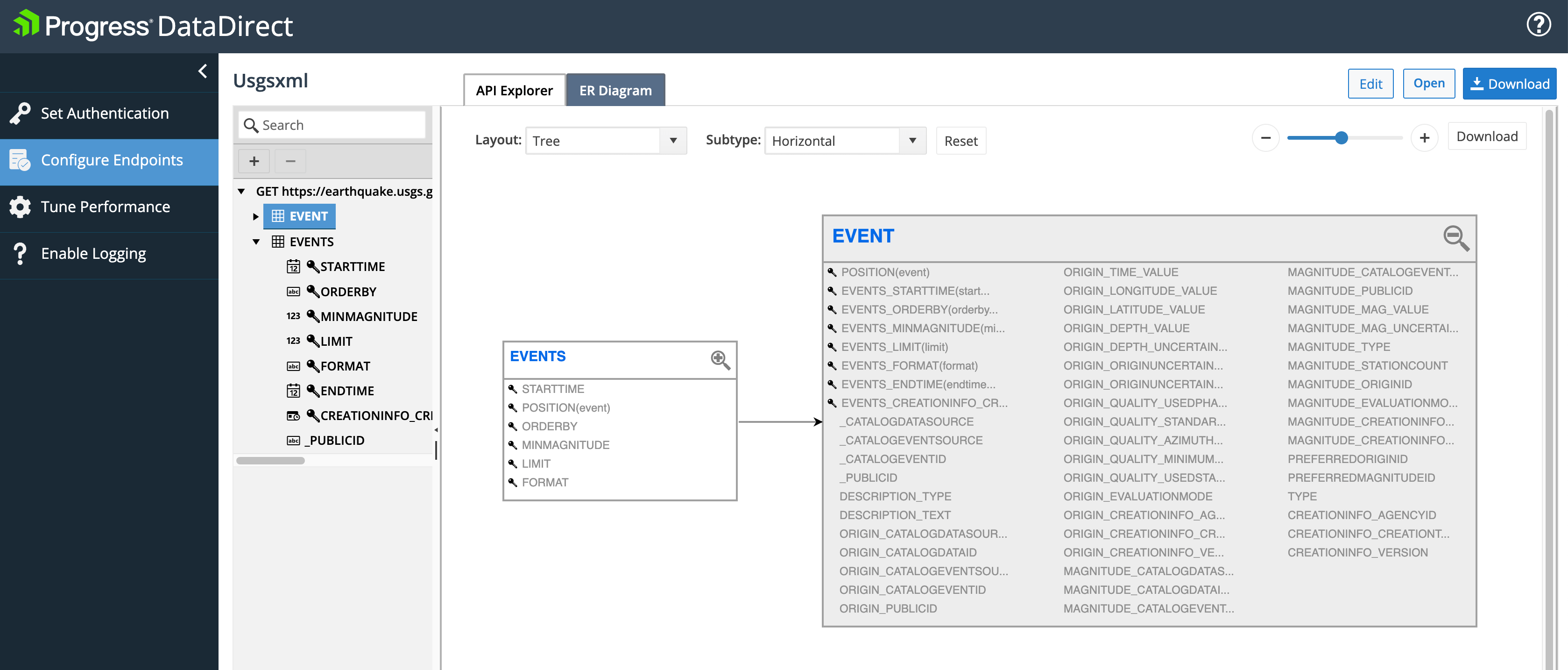This screenshot has height=670, width=1568.
Task: Click the Reset layout button
Action: pos(961,141)
